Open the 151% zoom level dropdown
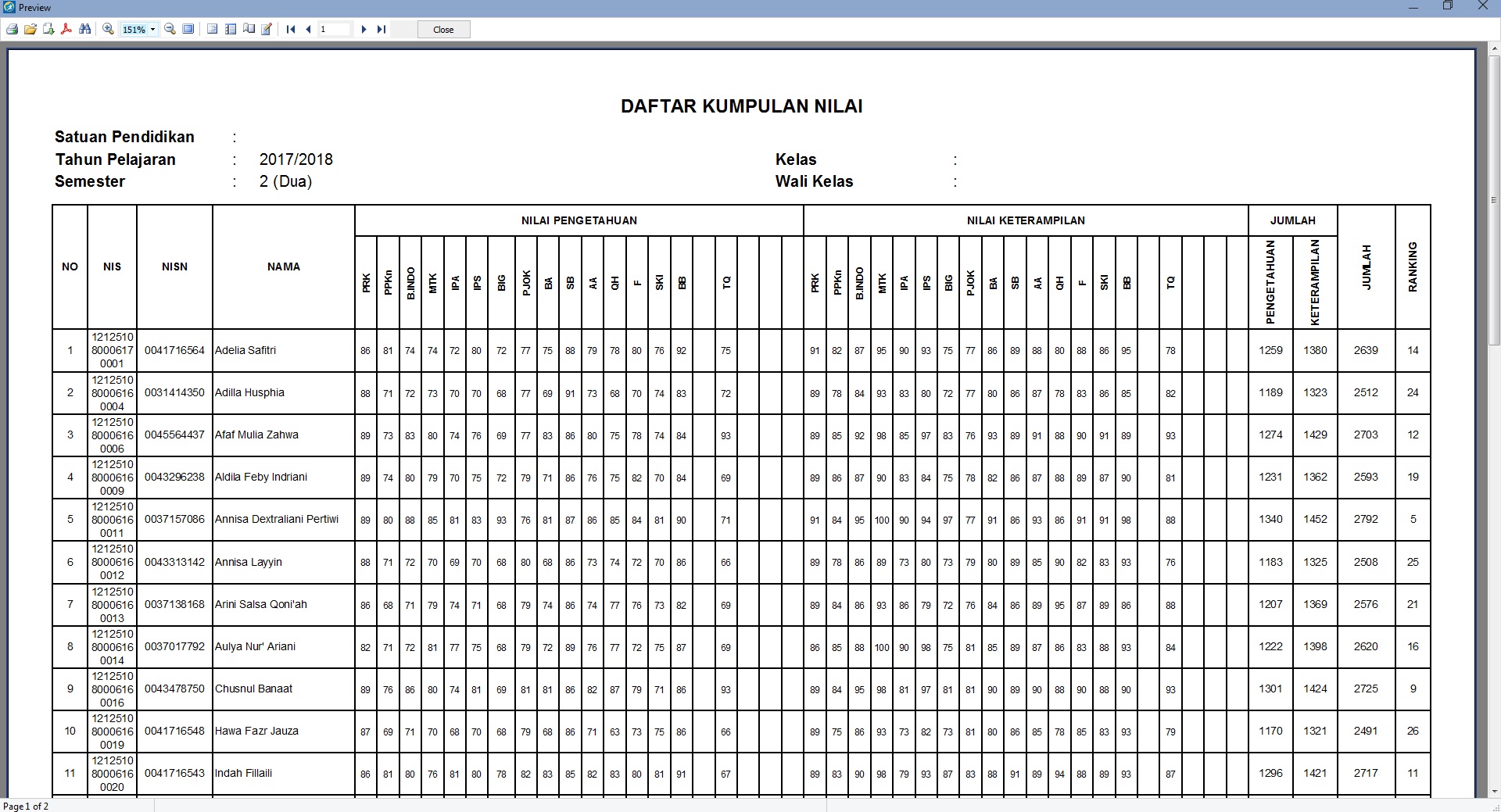Screen dimensions: 1501x812 pos(152,30)
